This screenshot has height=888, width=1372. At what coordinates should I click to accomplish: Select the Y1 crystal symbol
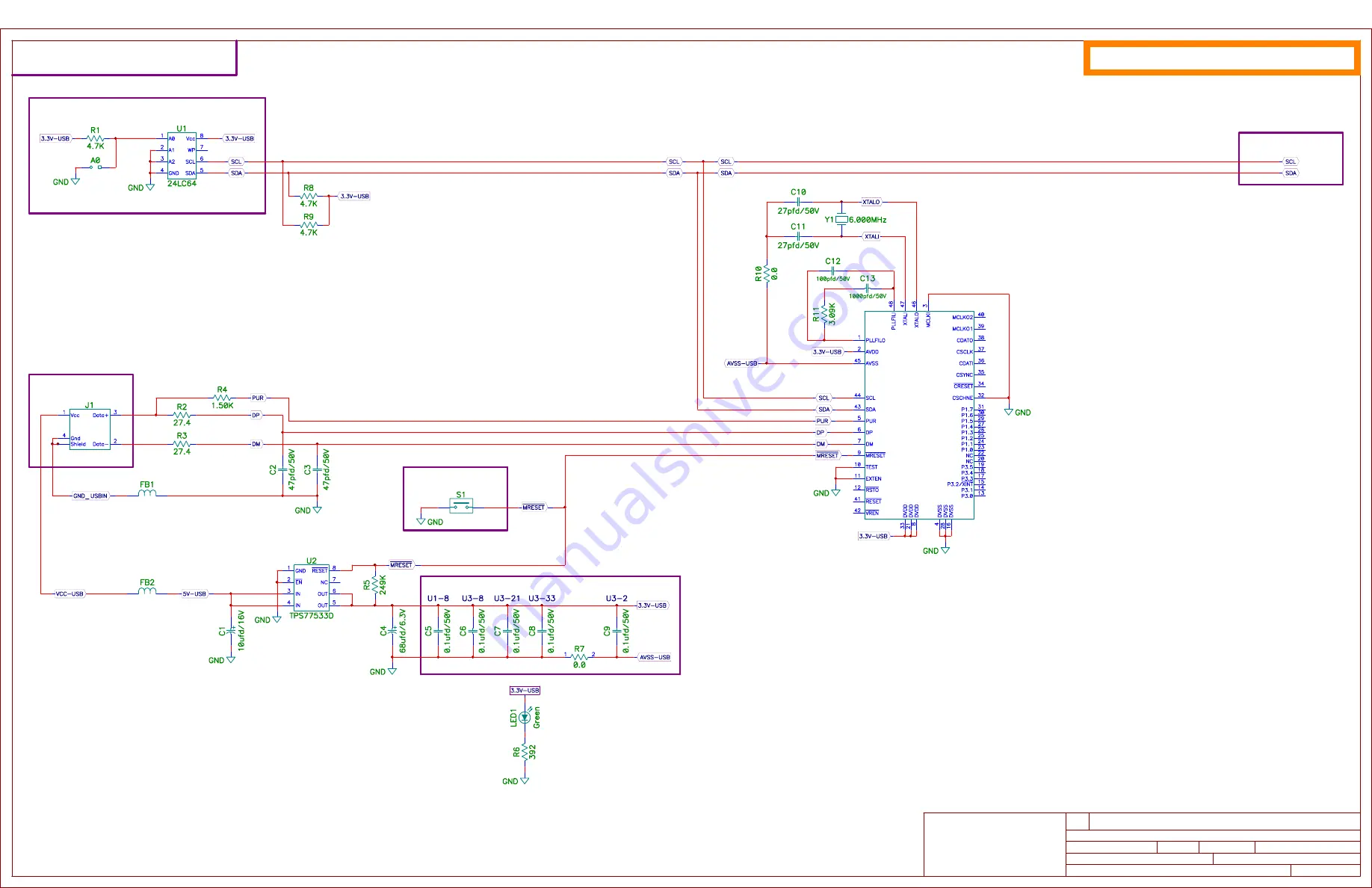841,220
